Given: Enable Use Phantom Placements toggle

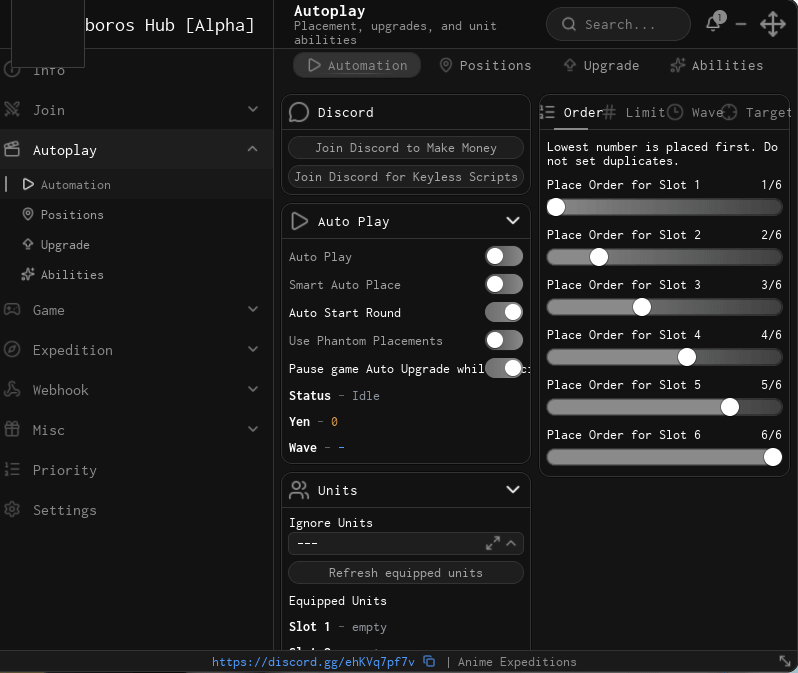Looking at the screenshot, I should coord(504,340).
